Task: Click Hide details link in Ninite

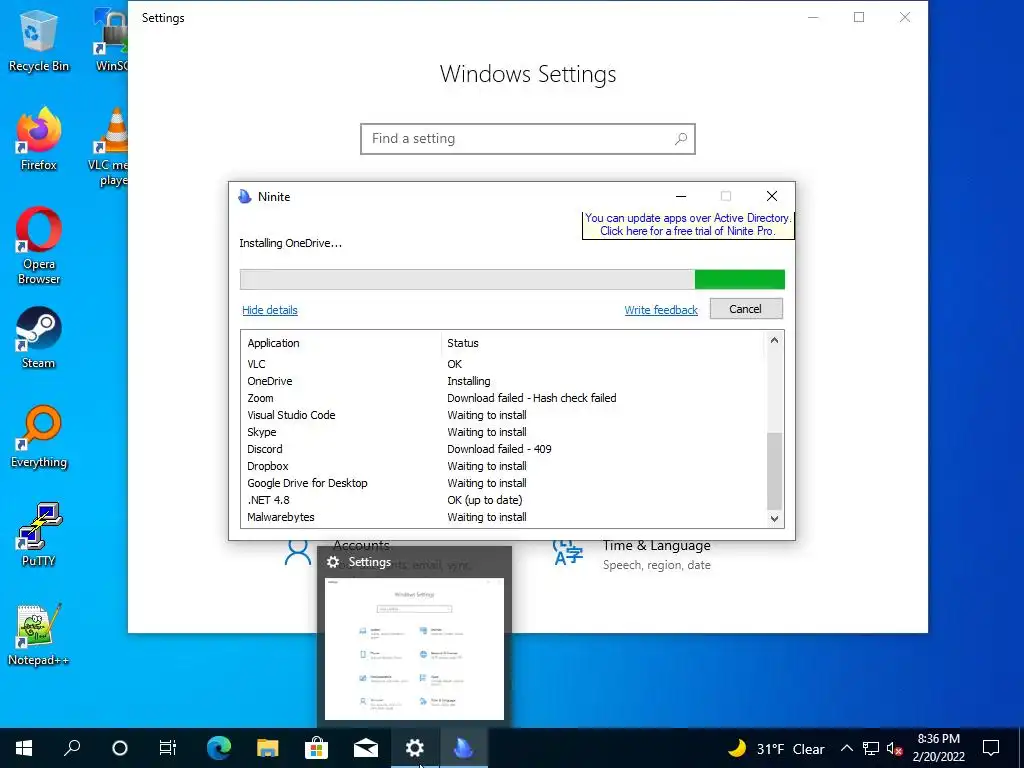Action: coord(270,310)
